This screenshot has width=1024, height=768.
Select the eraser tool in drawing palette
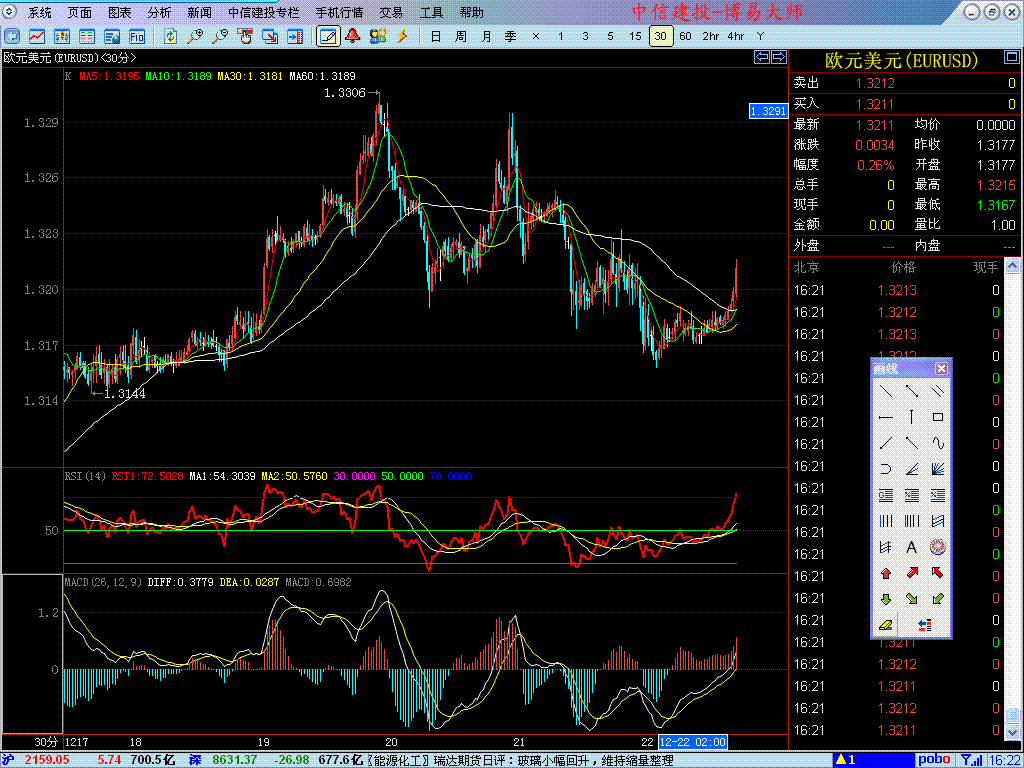[885, 625]
